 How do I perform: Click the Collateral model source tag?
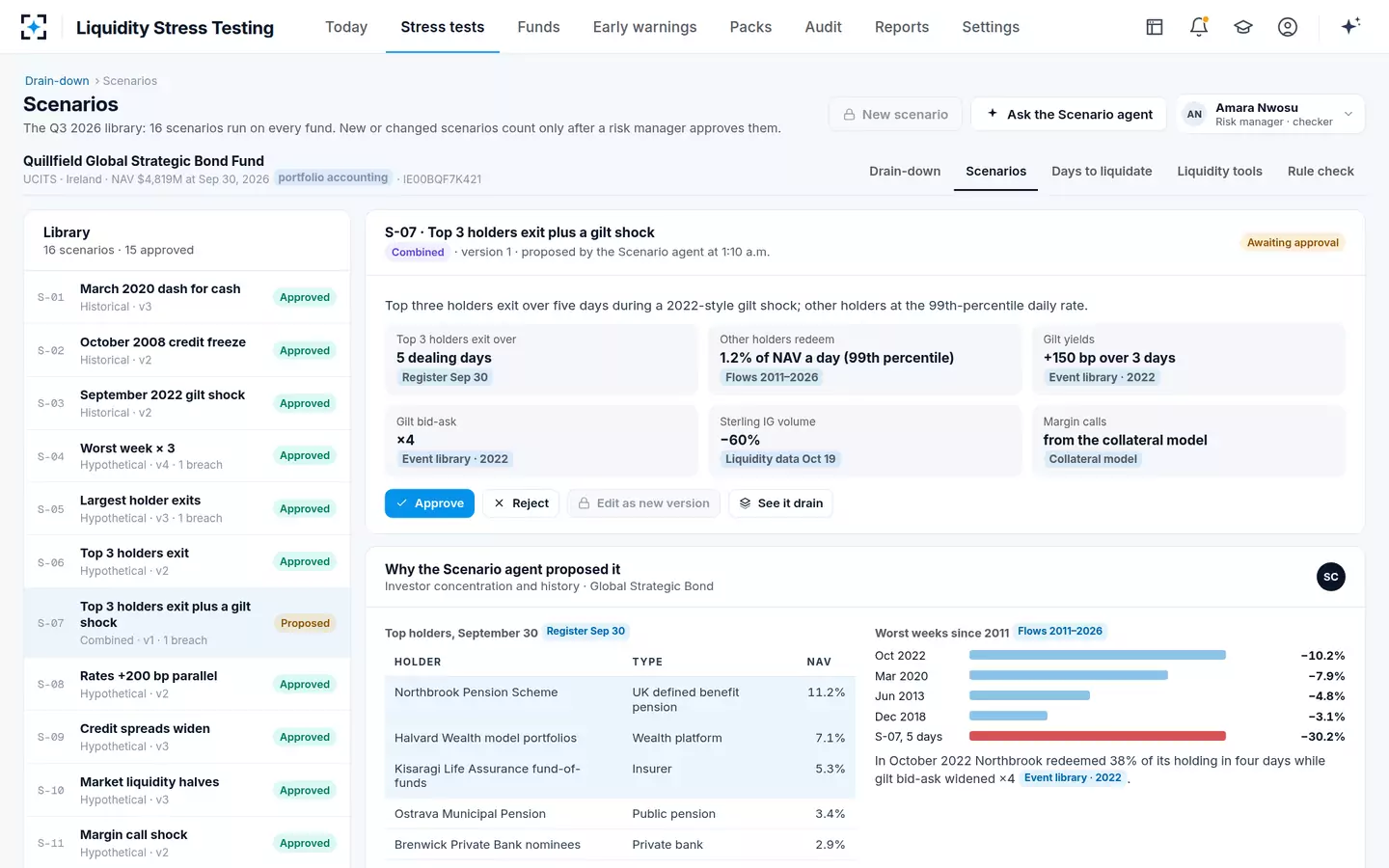(x=1093, y=459)
